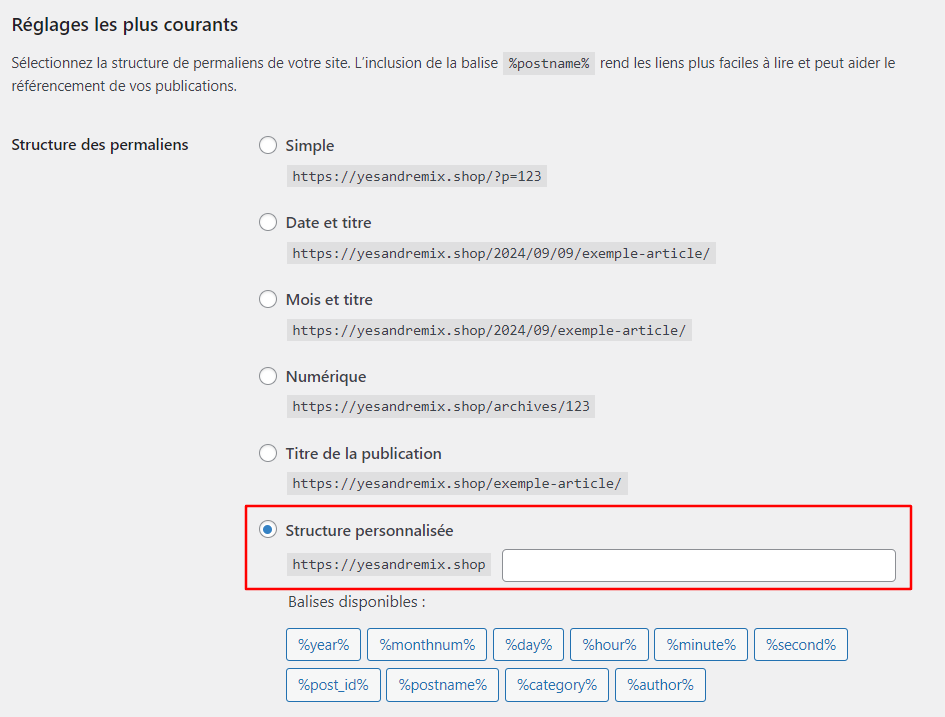This screenshot has width=945, height=717.
Task: Add the %postname% tag
Action: 442,684
